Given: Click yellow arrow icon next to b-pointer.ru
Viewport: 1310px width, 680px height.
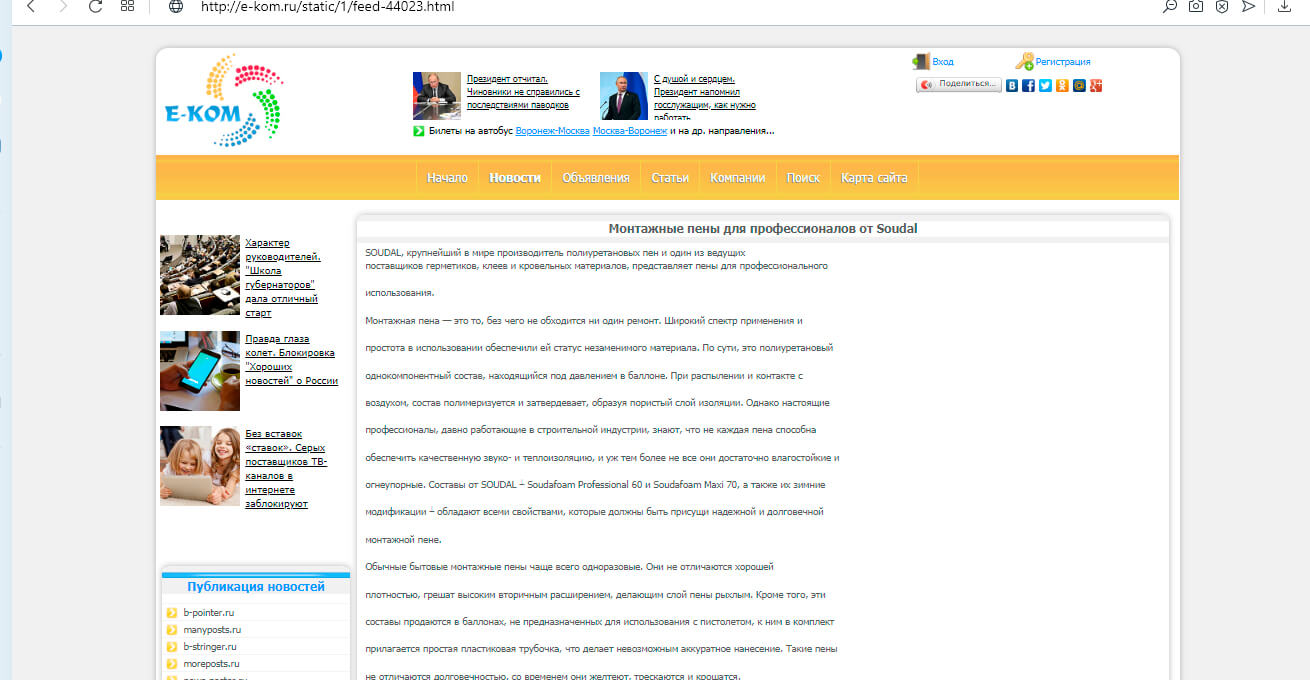Looking at the screenshot, I should pyautogui.click(x=172, y=612).
